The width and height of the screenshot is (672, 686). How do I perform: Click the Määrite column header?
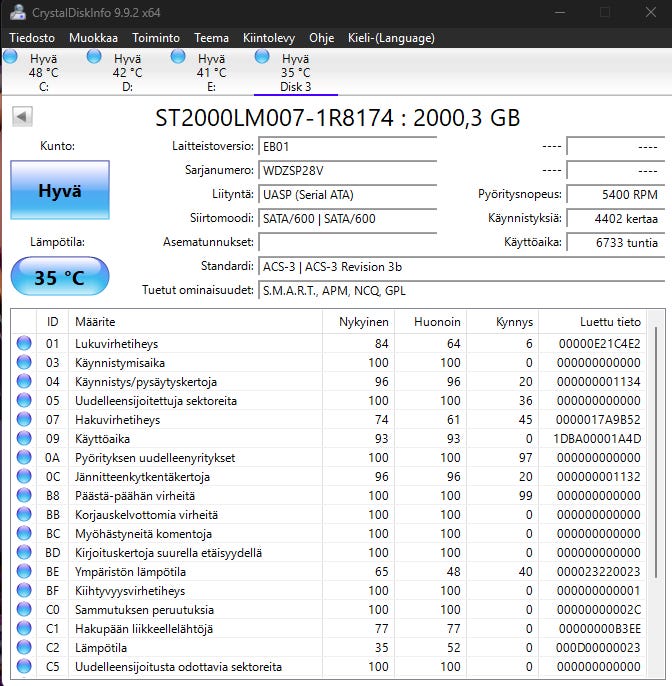[196, 322]
